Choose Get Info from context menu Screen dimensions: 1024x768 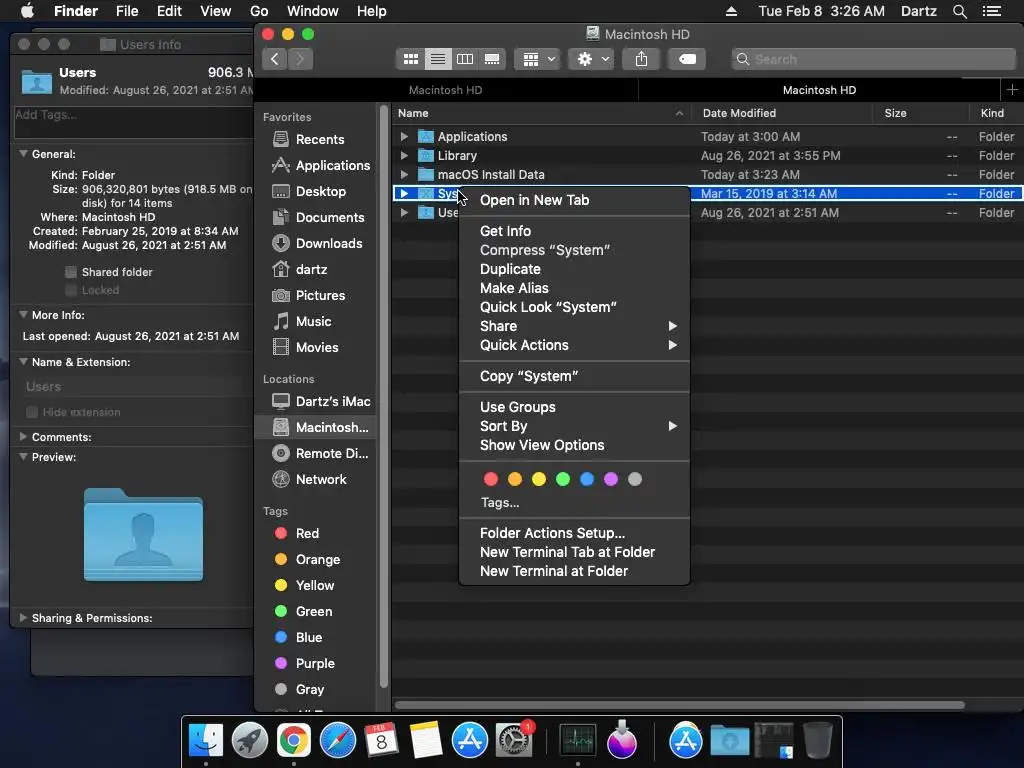click(x=574, y=231)
